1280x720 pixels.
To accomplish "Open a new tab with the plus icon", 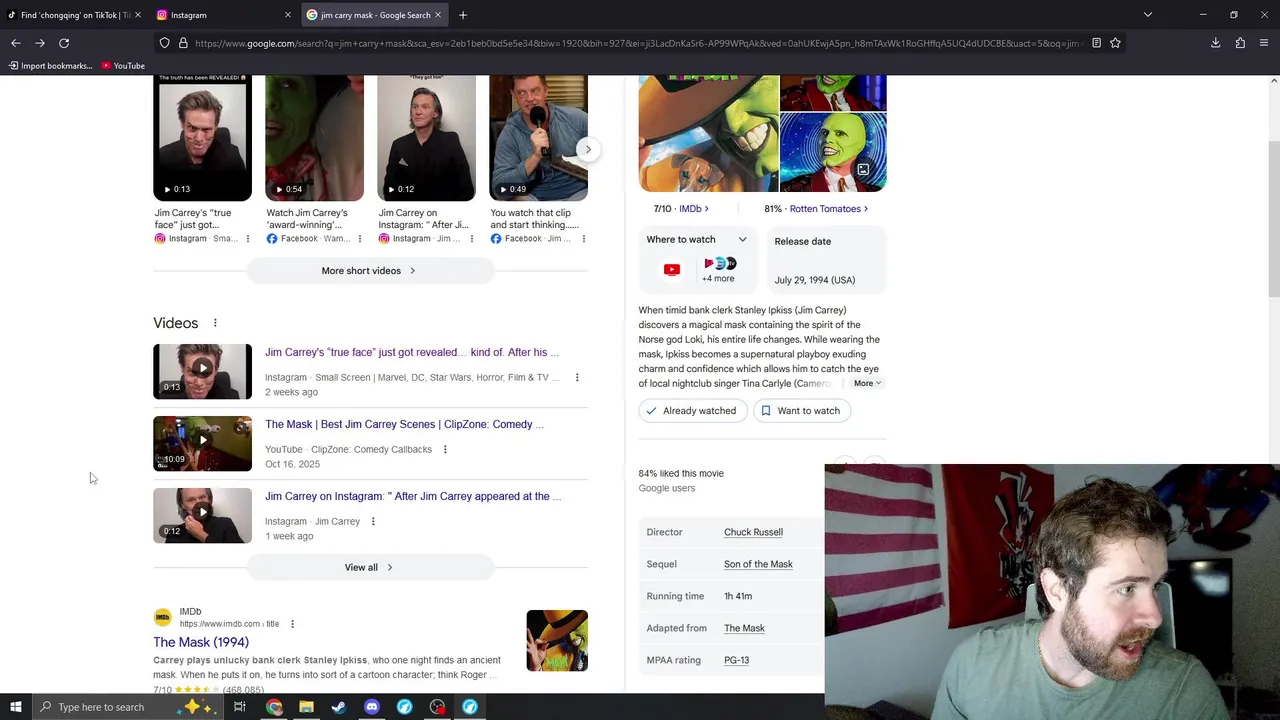I will click(x=462, y=15).
